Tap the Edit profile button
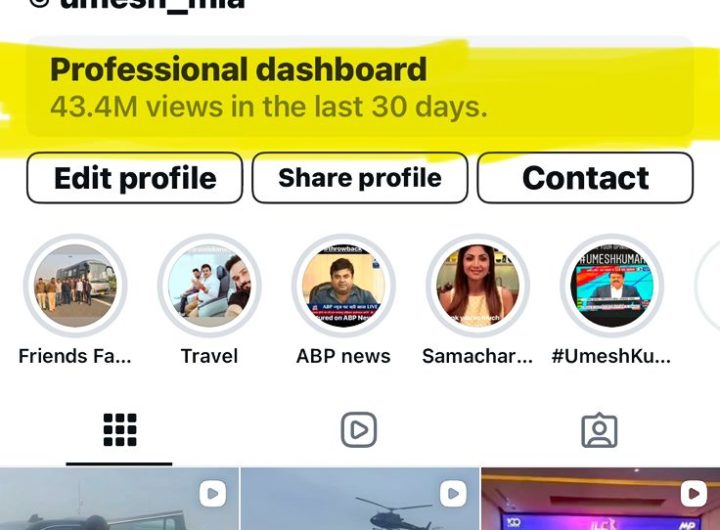Viewport: 720px width, 530px height. click(135, 178)
